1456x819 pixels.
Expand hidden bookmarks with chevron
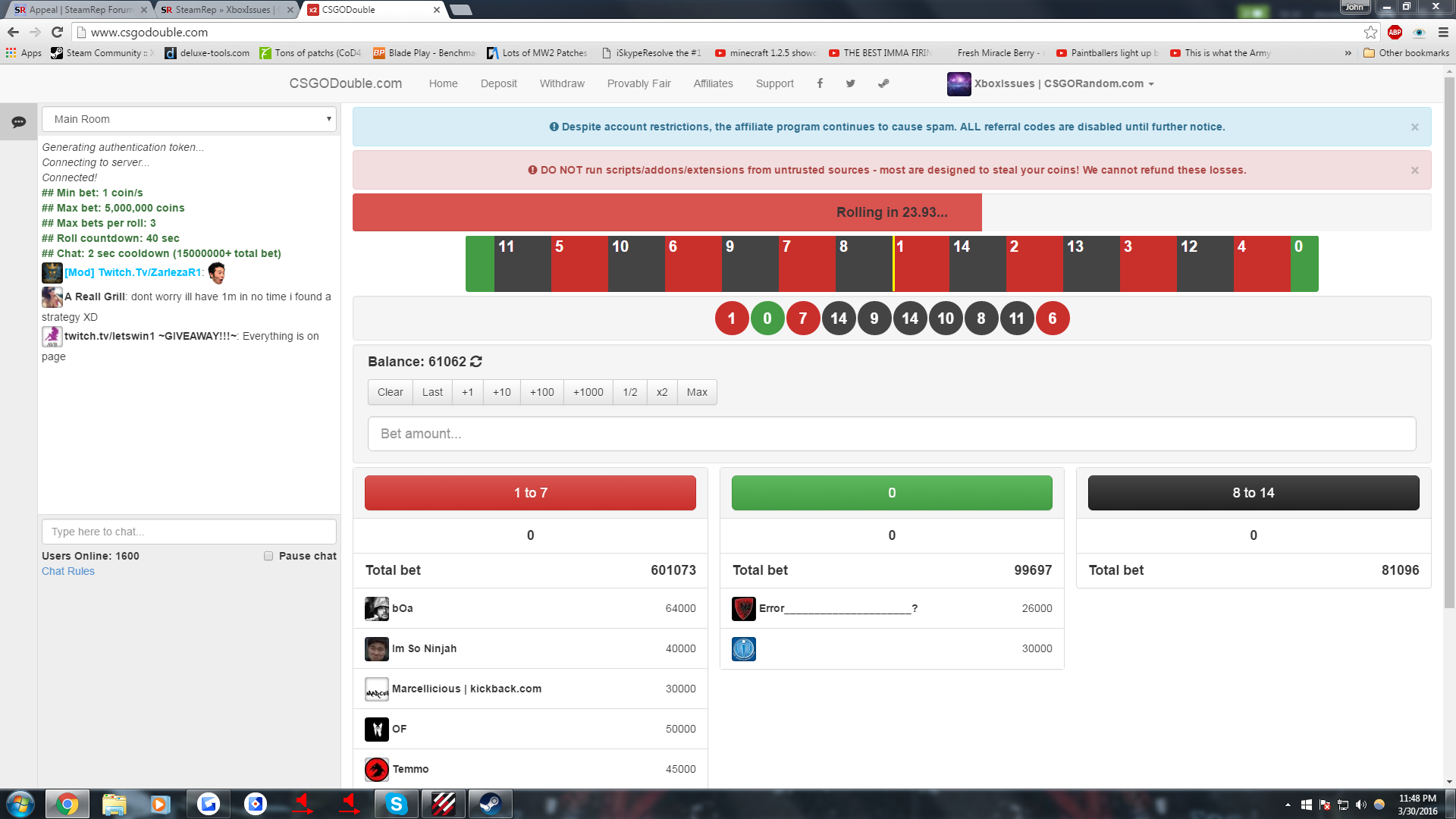[x=1348, y=53]
